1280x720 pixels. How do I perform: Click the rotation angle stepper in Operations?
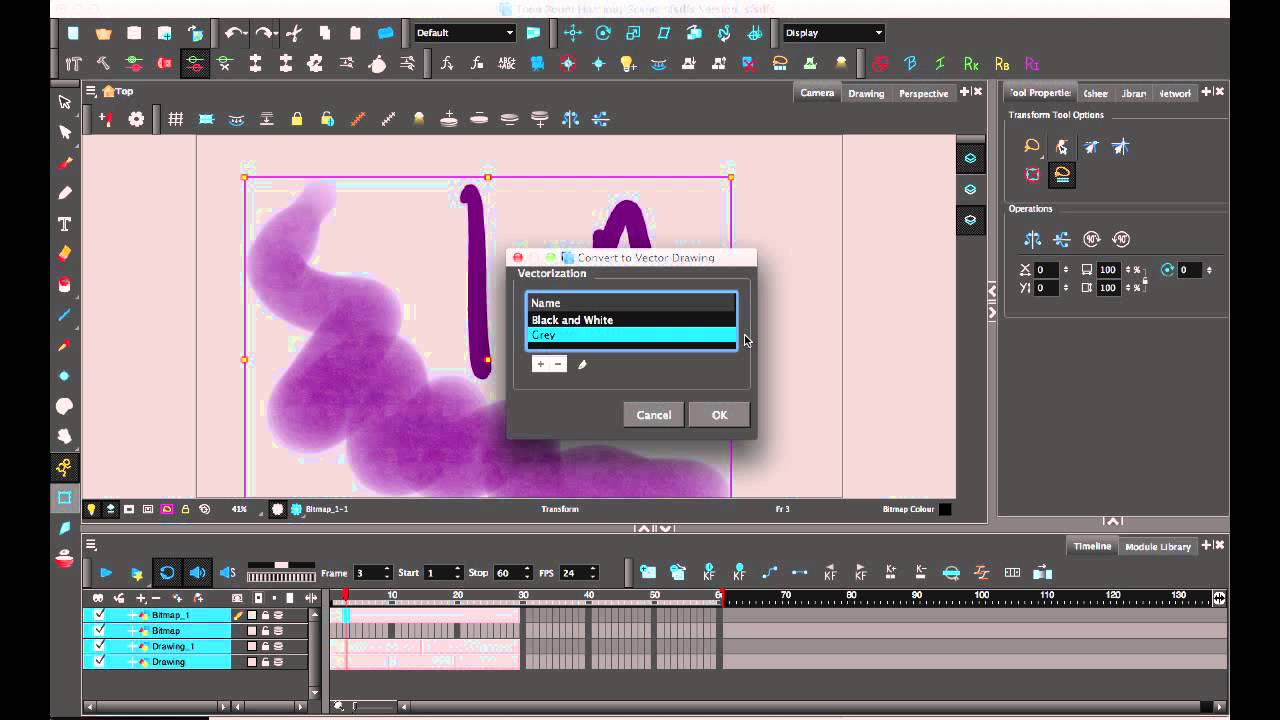[1209, 270]
